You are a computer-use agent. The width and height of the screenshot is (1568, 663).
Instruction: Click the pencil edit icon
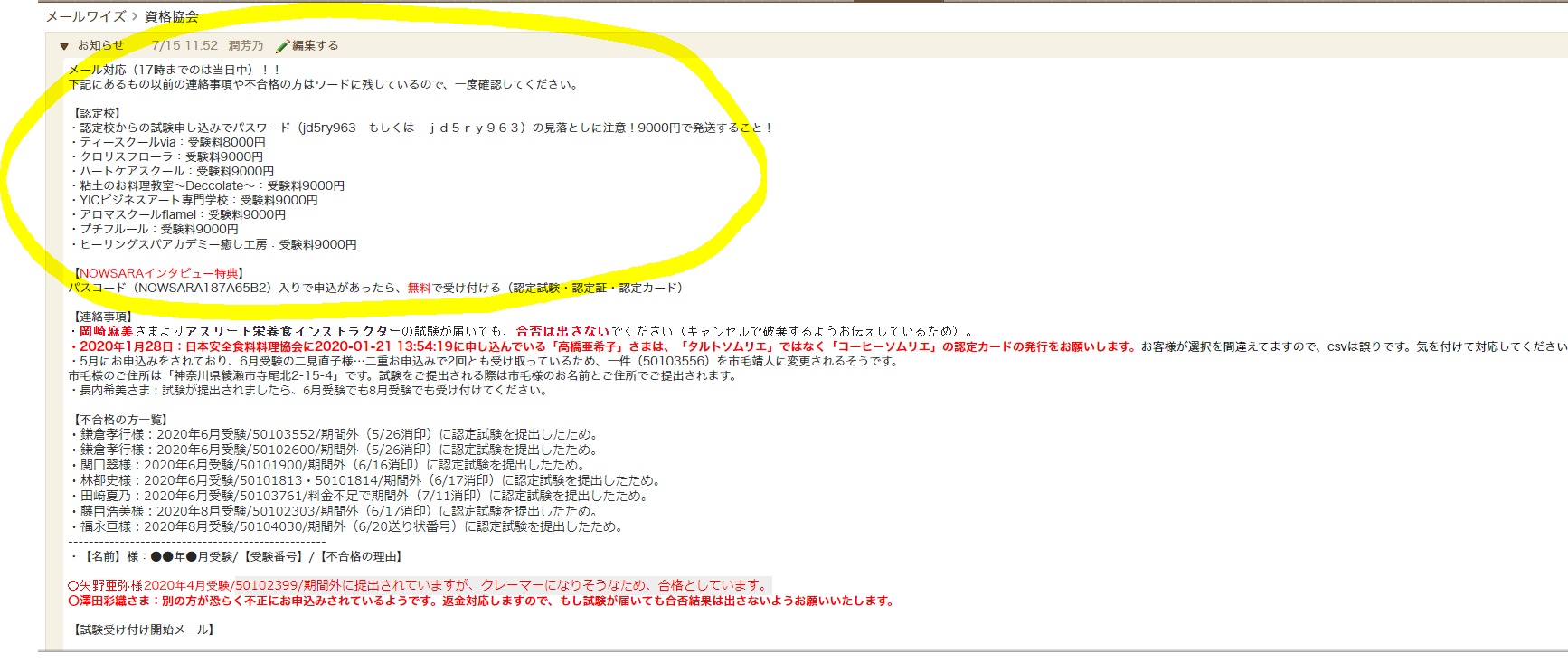[283, 46]
